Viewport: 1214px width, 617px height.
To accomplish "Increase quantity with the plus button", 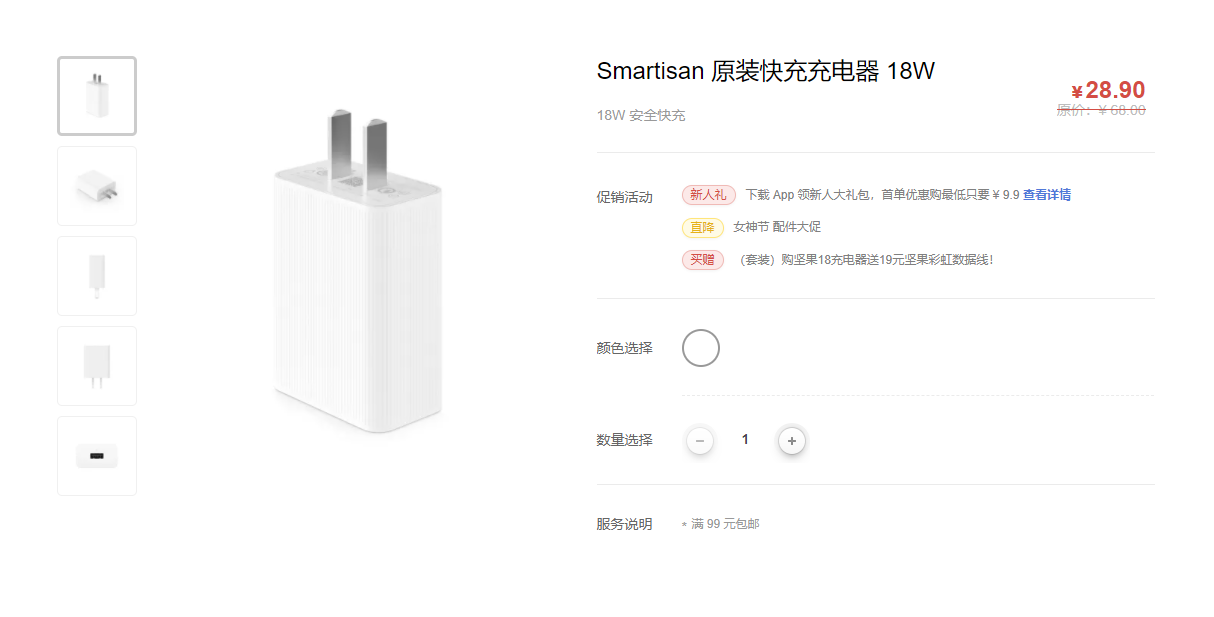I will tap(792, 440).
